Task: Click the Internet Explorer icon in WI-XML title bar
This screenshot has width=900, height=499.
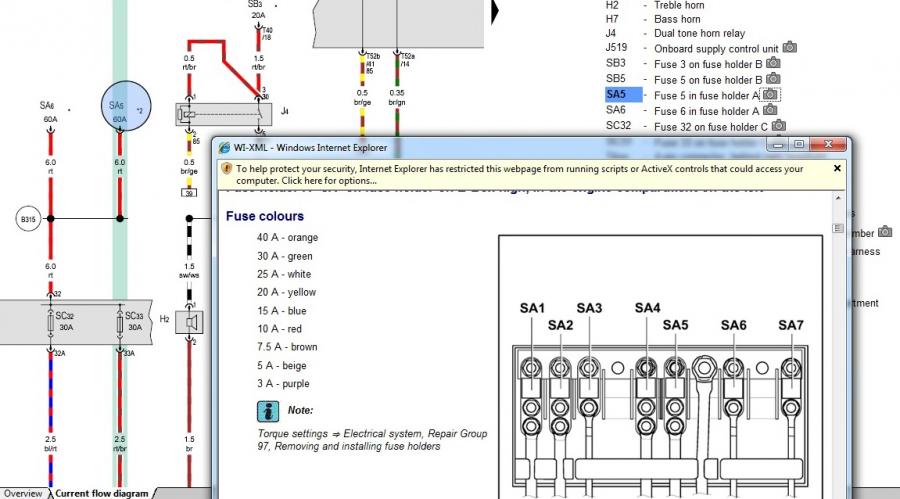Action: [x=225, y=146]
